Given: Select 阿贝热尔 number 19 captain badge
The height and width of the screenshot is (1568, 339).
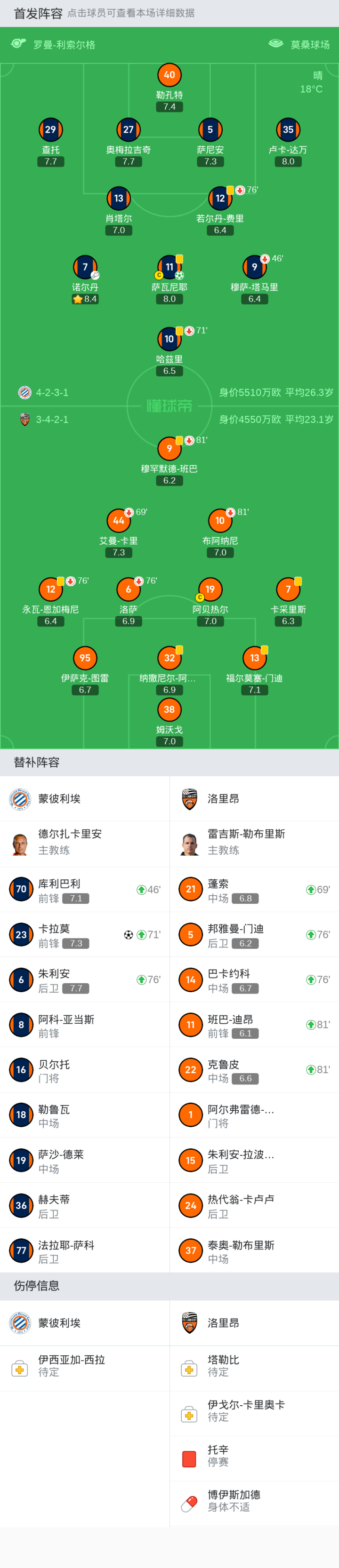Looking at the screenshot, I should tap(210, 589).
